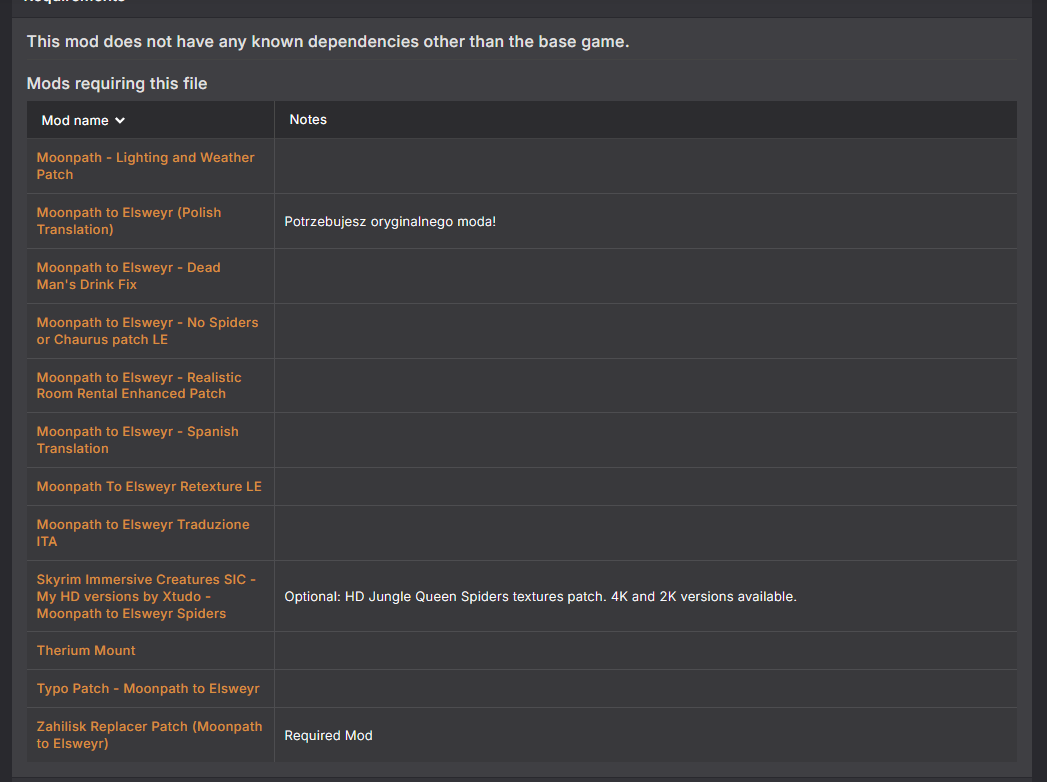1047x782 pixels.
Task: Open the No Spiders or Chaurus patch LE link
Action: pos(147,331)
